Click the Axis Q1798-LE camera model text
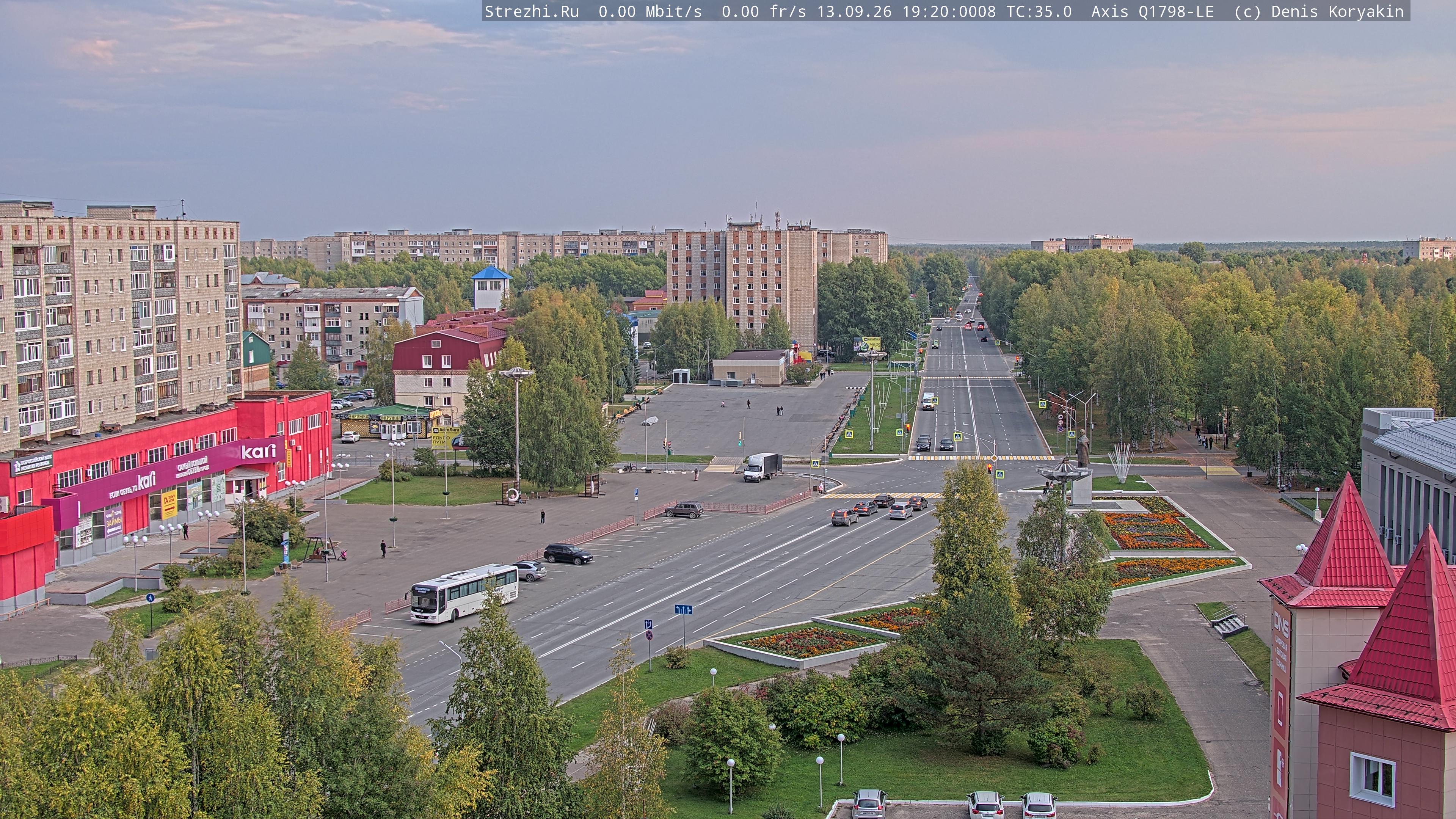This screenshot has width=1456, height=819. (1153, 12)
